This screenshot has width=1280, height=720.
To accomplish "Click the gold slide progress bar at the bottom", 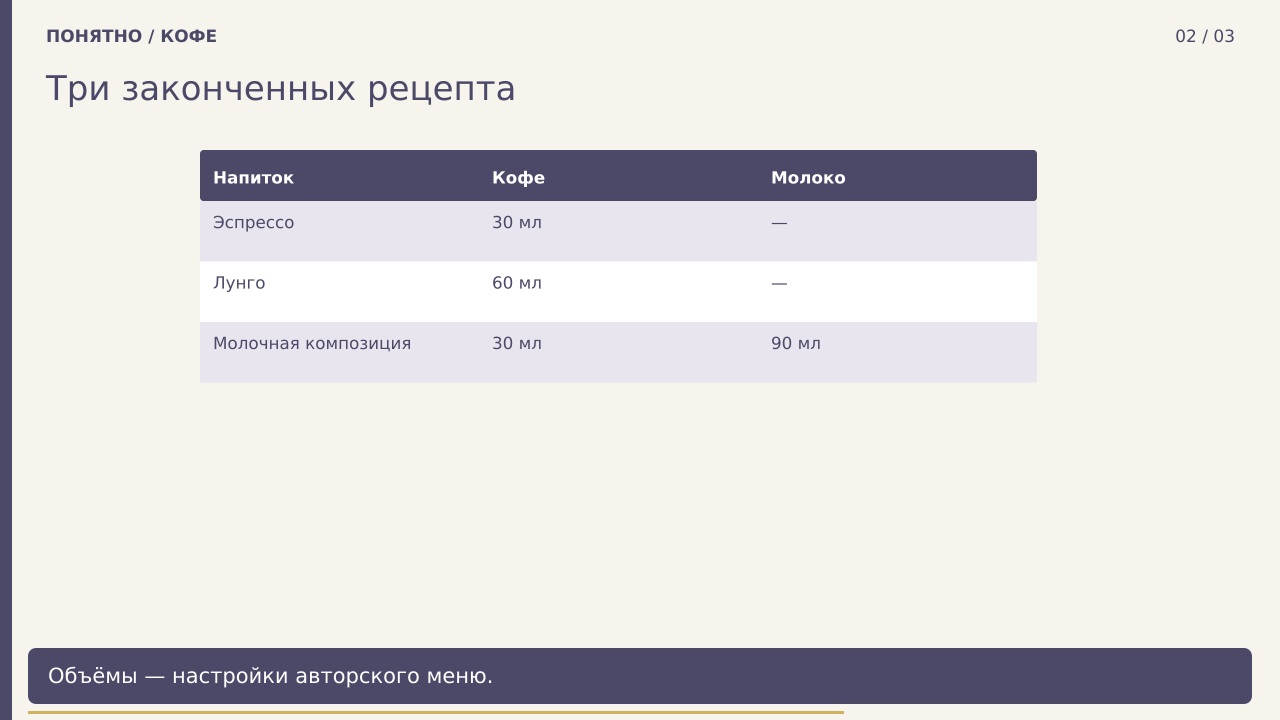I will pyautogui.click(x=436, y=713).
